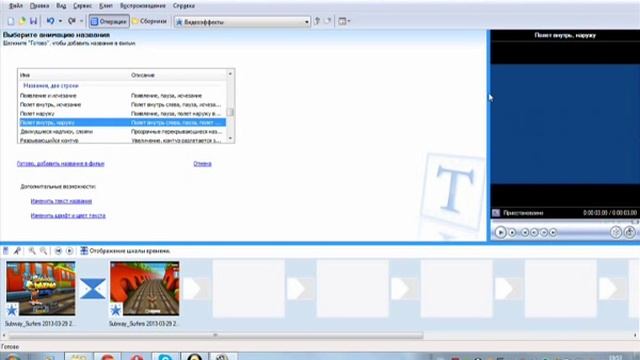640x360 pixels.
Task: Open the Вид menu
Action: tap(61, 6)
